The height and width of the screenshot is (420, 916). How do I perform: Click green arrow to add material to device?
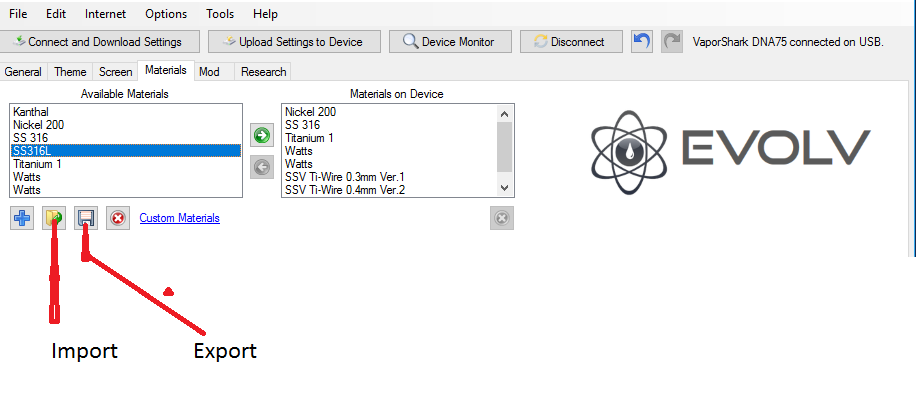(x=262, y=135)
